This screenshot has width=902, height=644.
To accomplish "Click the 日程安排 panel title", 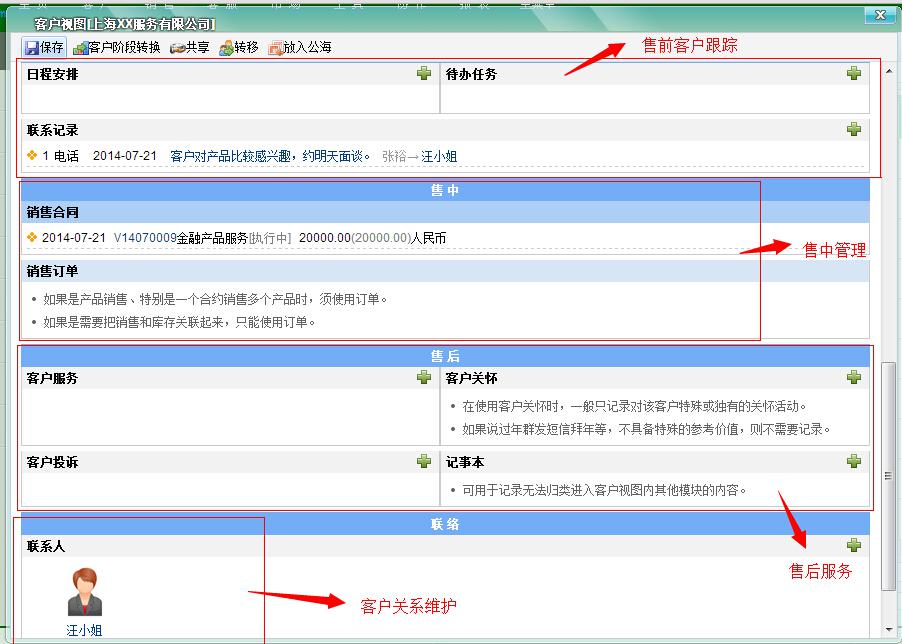I will (52, 74).
